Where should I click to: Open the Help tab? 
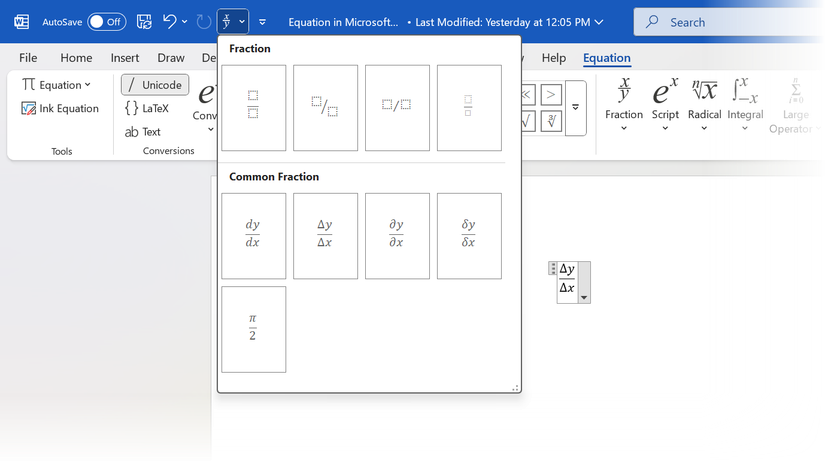(554, 58)
